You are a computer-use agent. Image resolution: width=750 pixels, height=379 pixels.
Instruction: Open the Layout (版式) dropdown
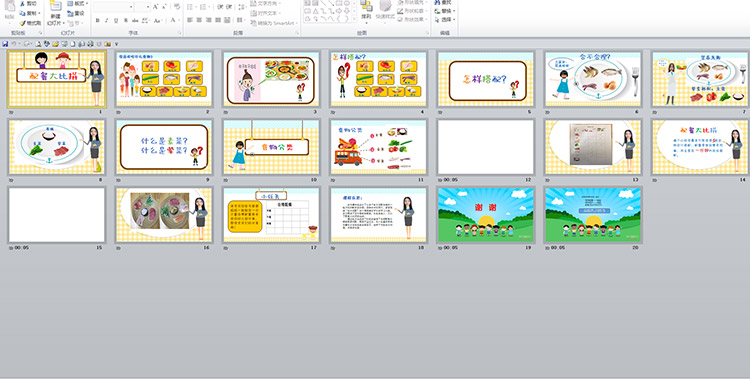coord(77,3)
